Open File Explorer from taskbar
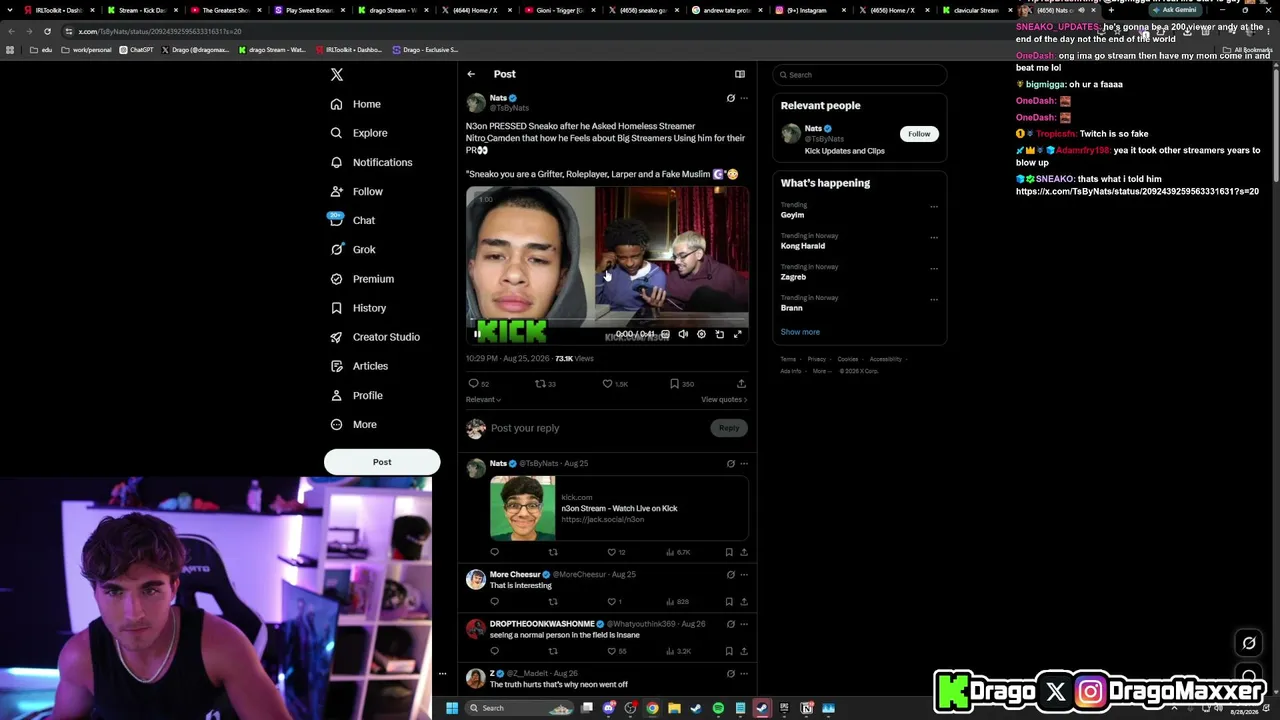 click(674, 708)
